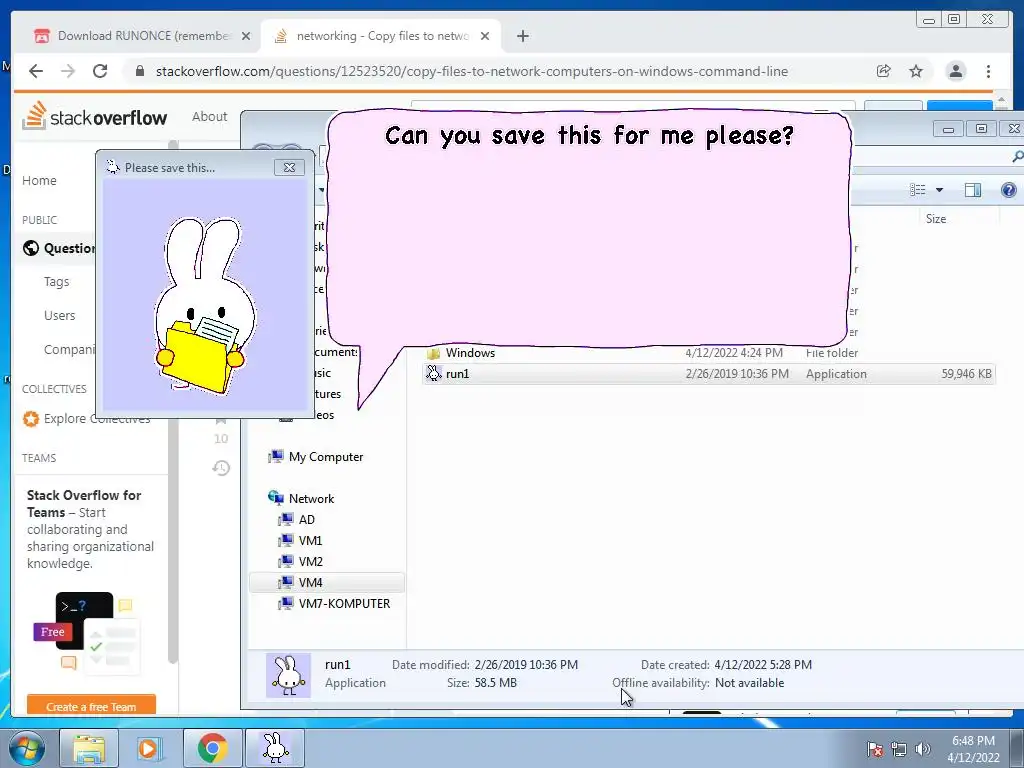Open the change view icon in Explorer
Viewport: 1024px width, 768px height.
tap(918, 189)
